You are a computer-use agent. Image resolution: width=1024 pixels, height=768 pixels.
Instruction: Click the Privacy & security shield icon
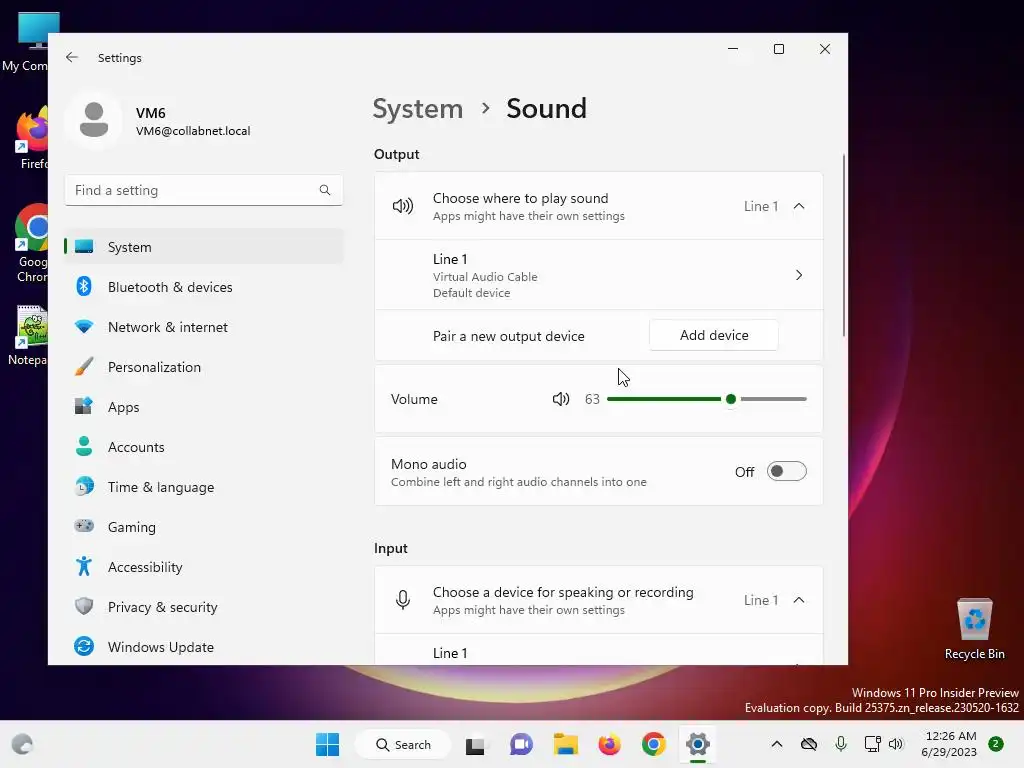[84, 606]
